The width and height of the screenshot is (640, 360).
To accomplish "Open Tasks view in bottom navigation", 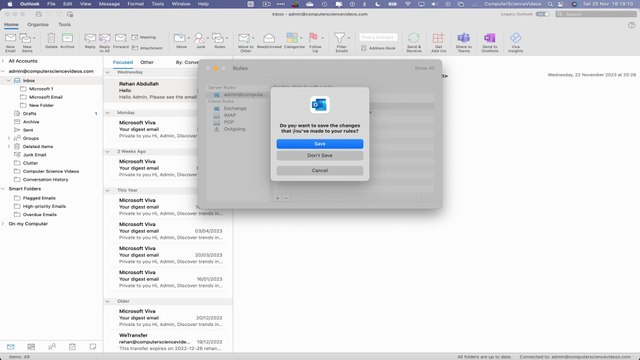I will 72,347.
